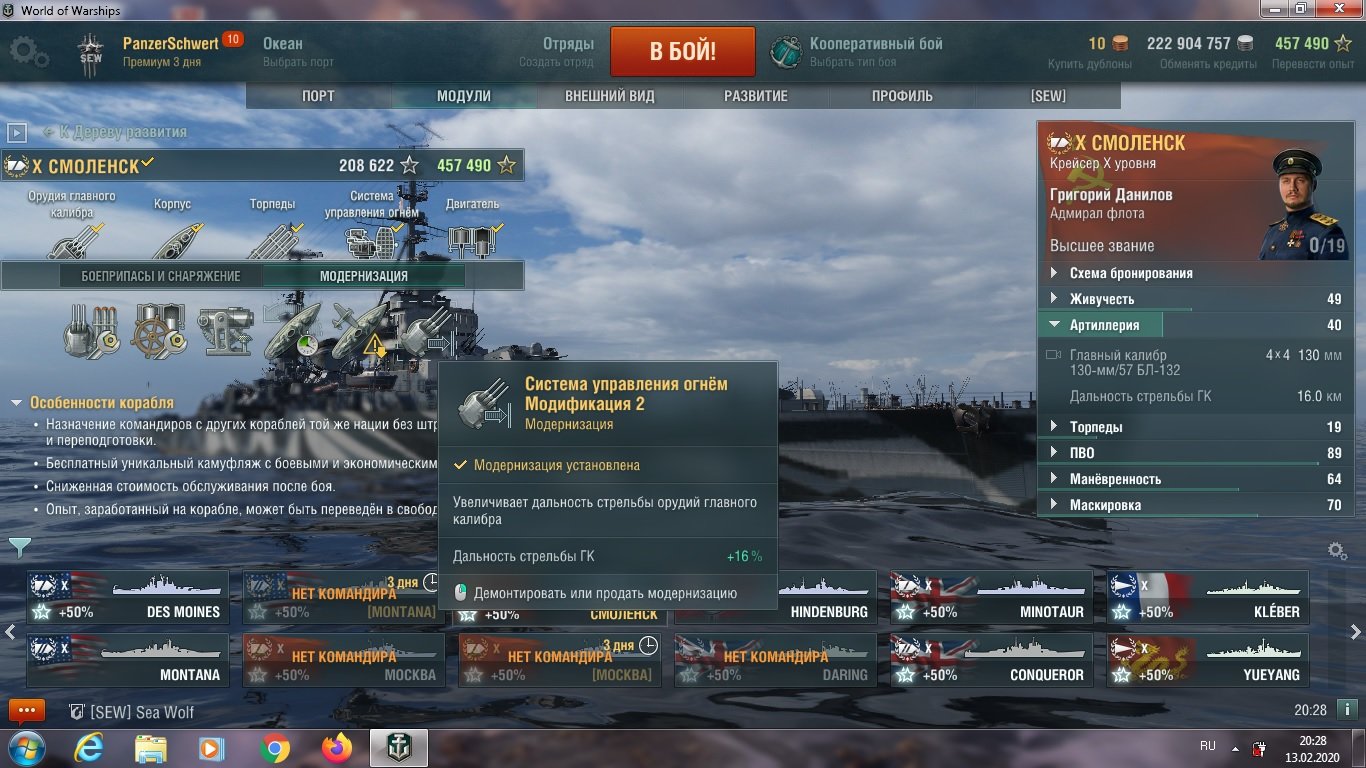Open the red chat button

26,712
